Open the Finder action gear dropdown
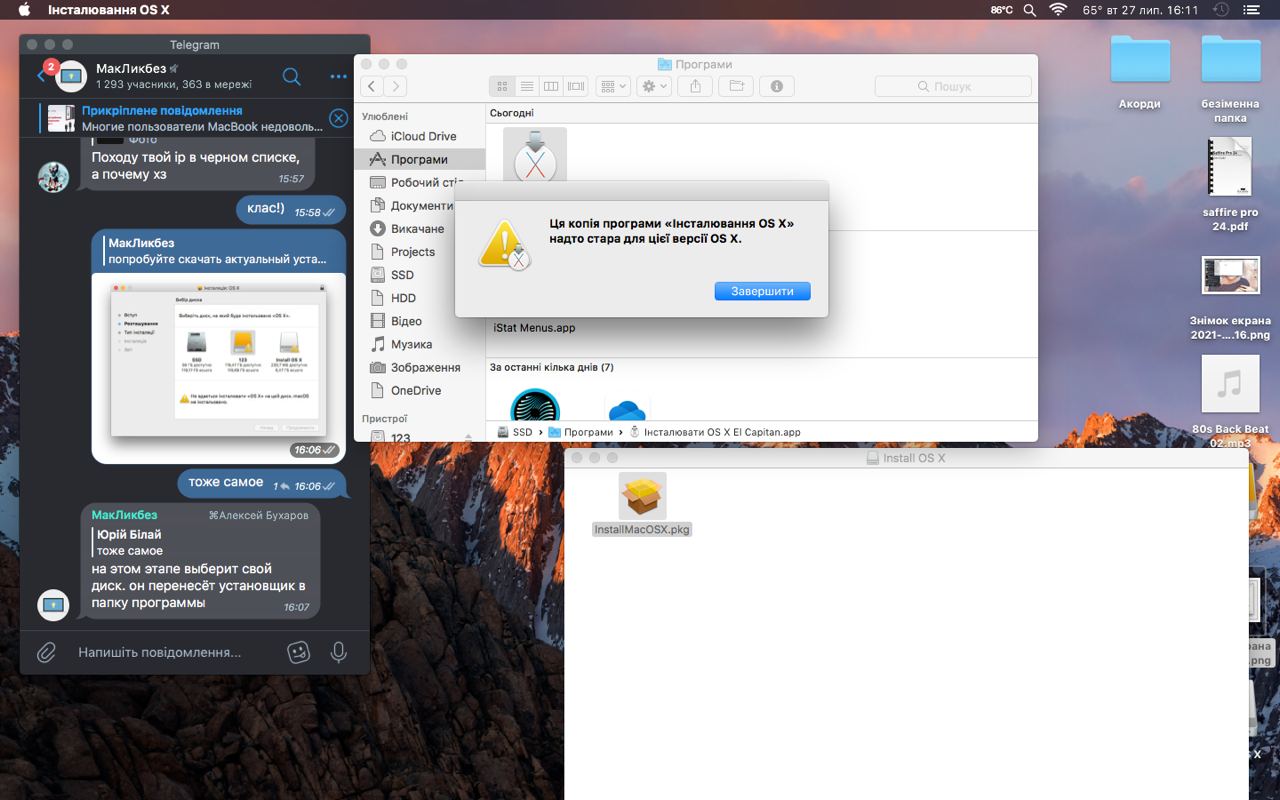The height and width of the screenshot is (800, 1280). pos(654,86)
